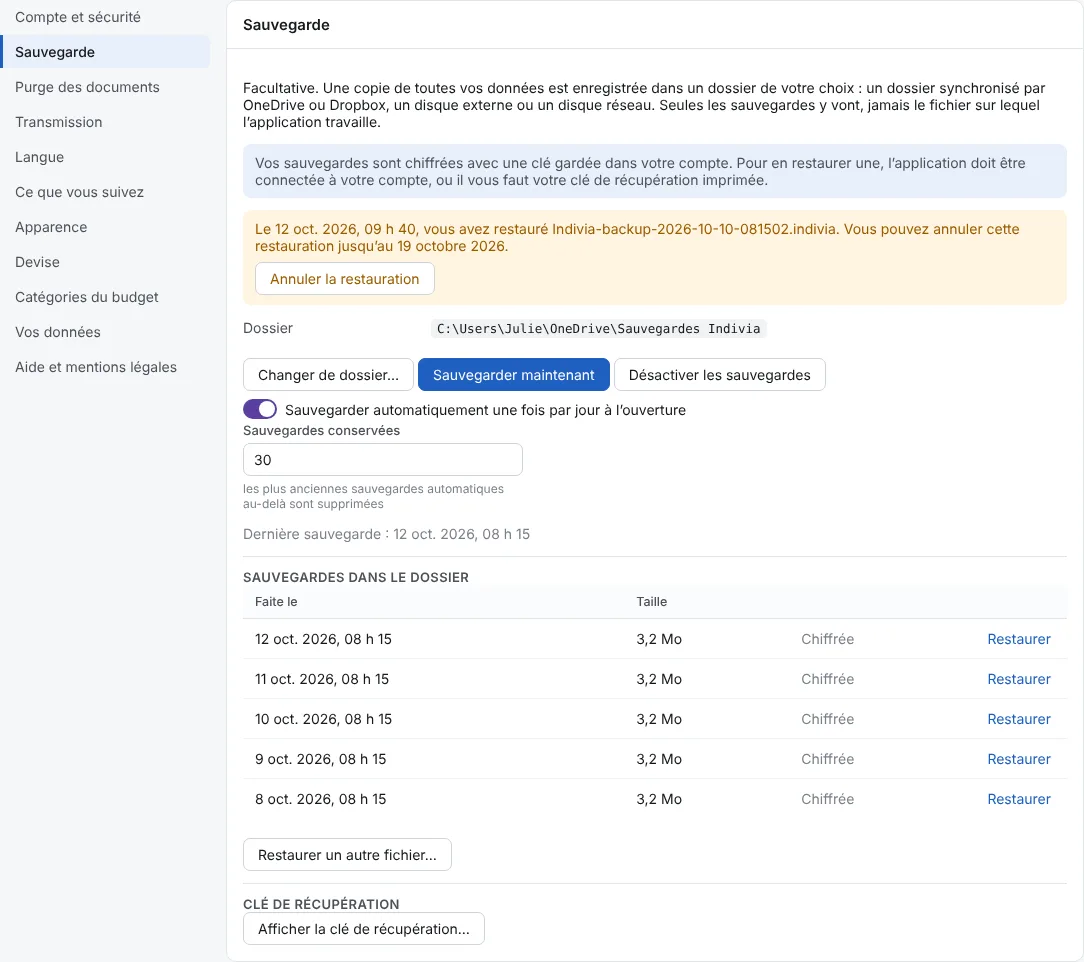The image size is (1084, 962).
Task: Click Désactiver les sauvegardes
Action: click(x=720, y=375)
